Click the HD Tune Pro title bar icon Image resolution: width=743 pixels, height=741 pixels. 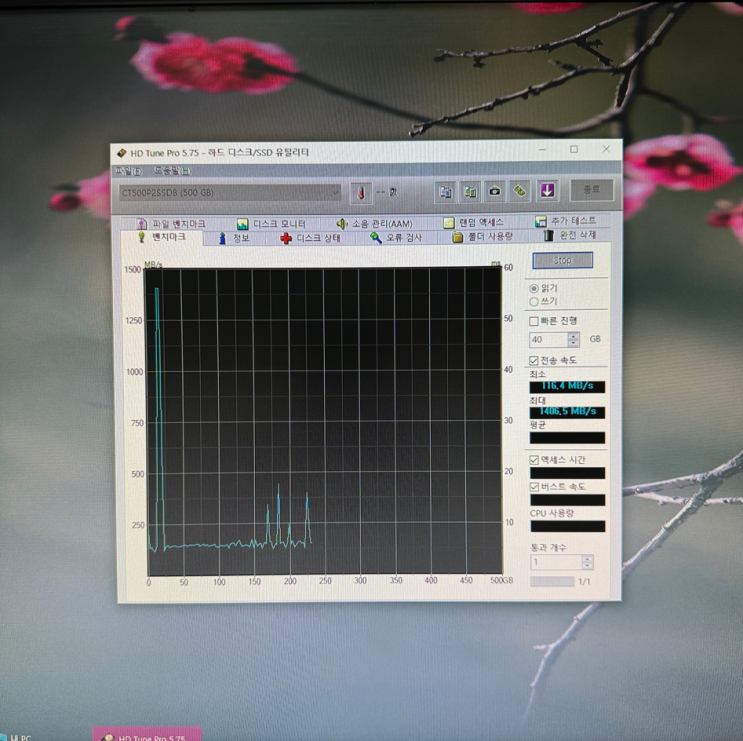point(122,153)
